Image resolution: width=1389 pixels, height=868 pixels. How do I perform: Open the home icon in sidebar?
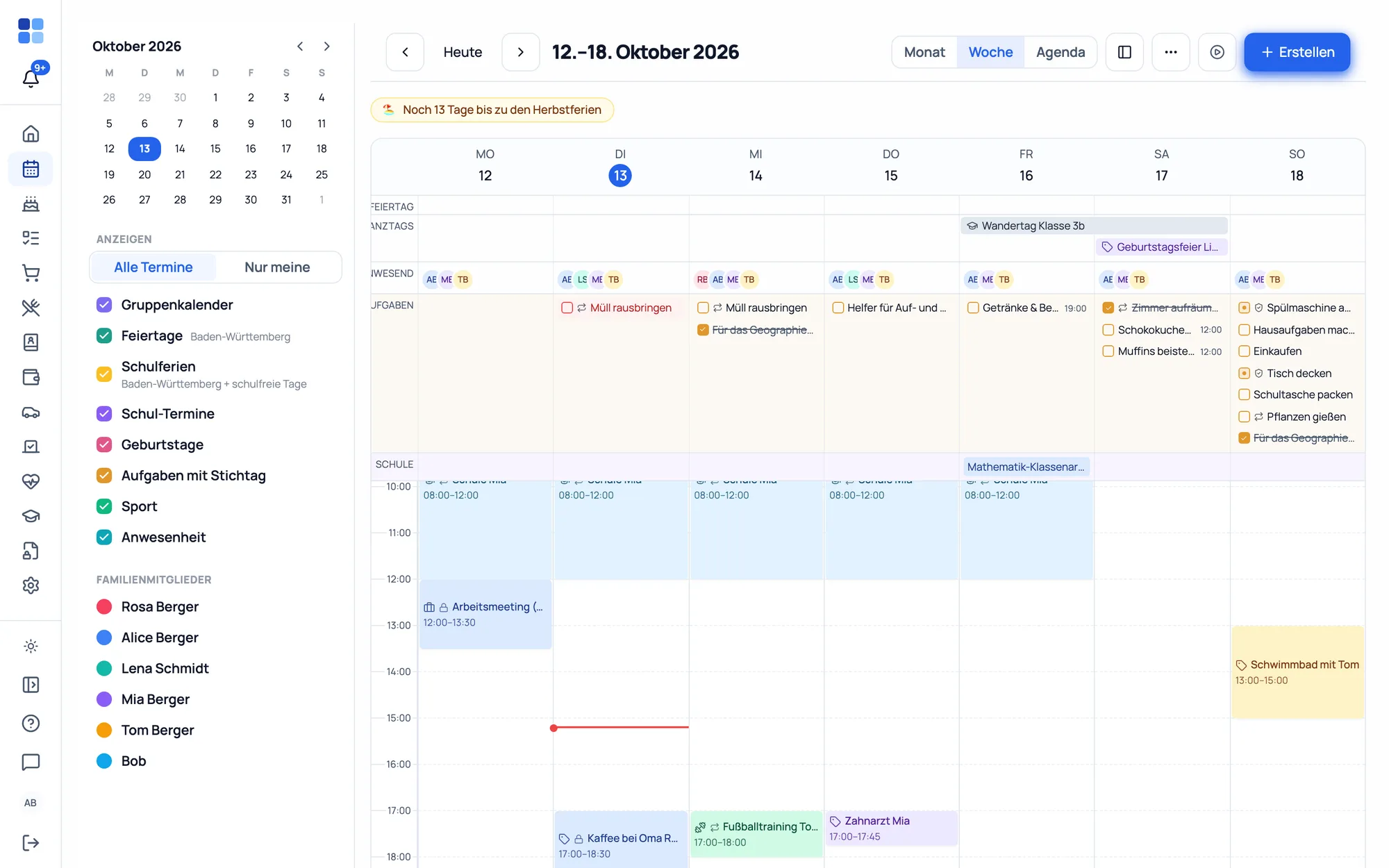tap(31, 134)
